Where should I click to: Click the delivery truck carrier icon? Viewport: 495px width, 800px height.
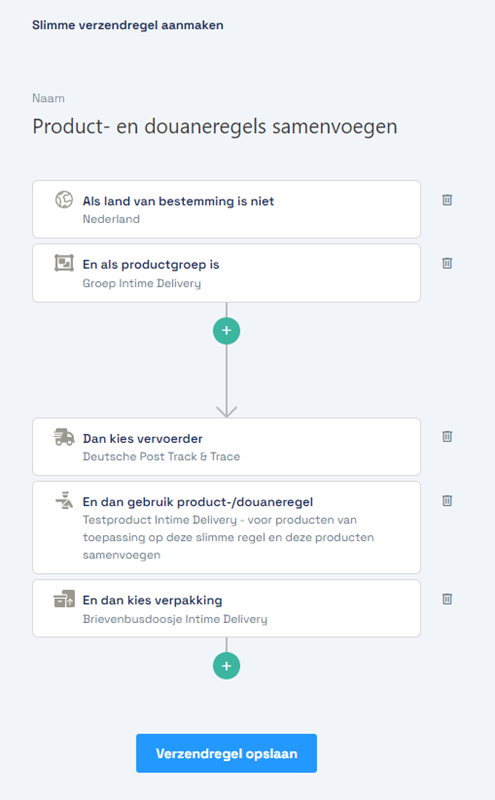point(64,437)
